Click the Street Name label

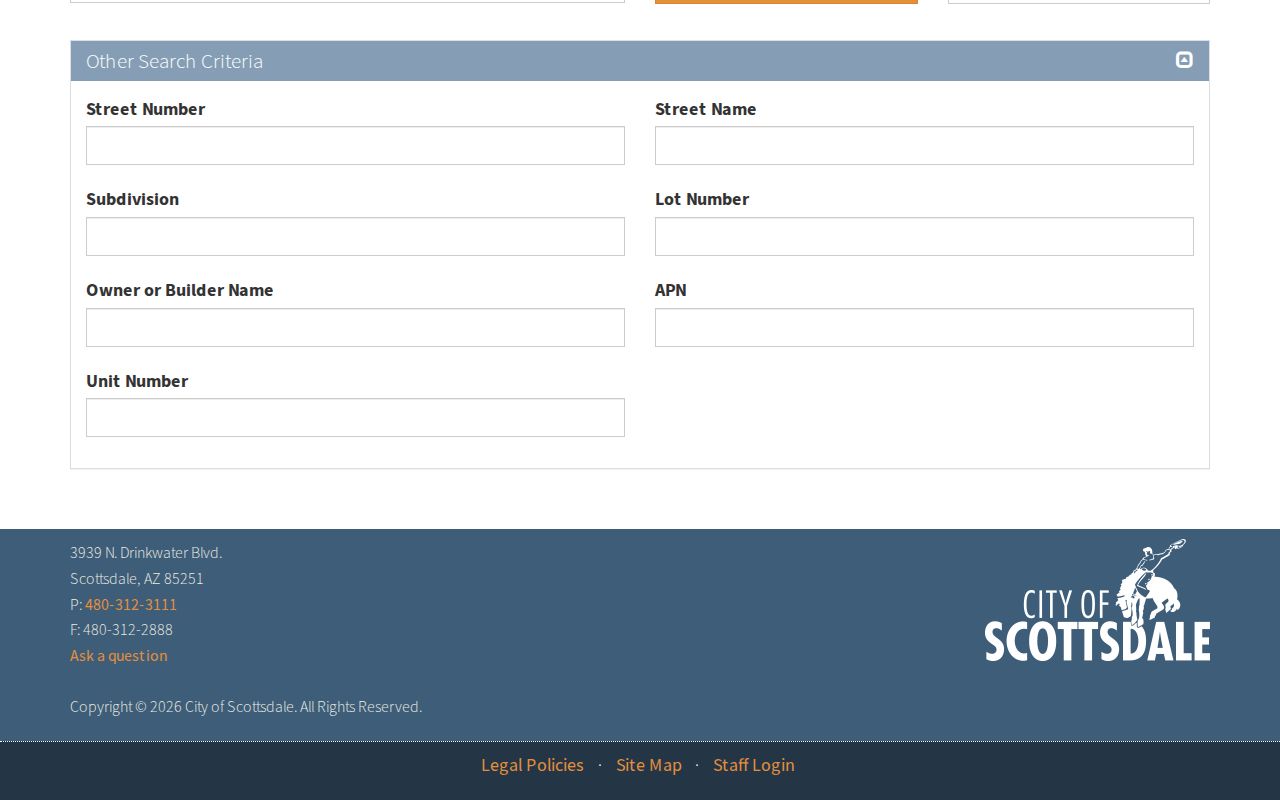[x=706, y=109]
